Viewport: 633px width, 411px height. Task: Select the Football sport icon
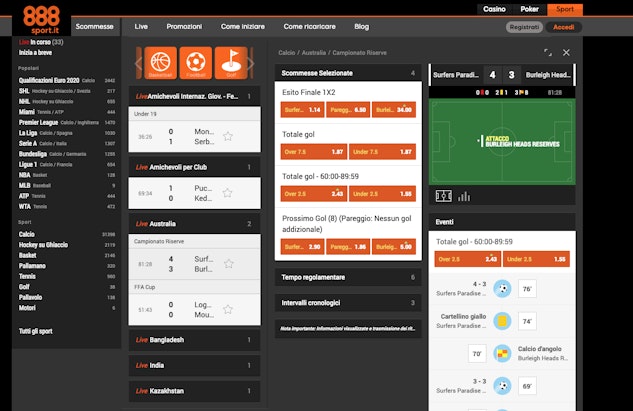(x=196, y=63)
